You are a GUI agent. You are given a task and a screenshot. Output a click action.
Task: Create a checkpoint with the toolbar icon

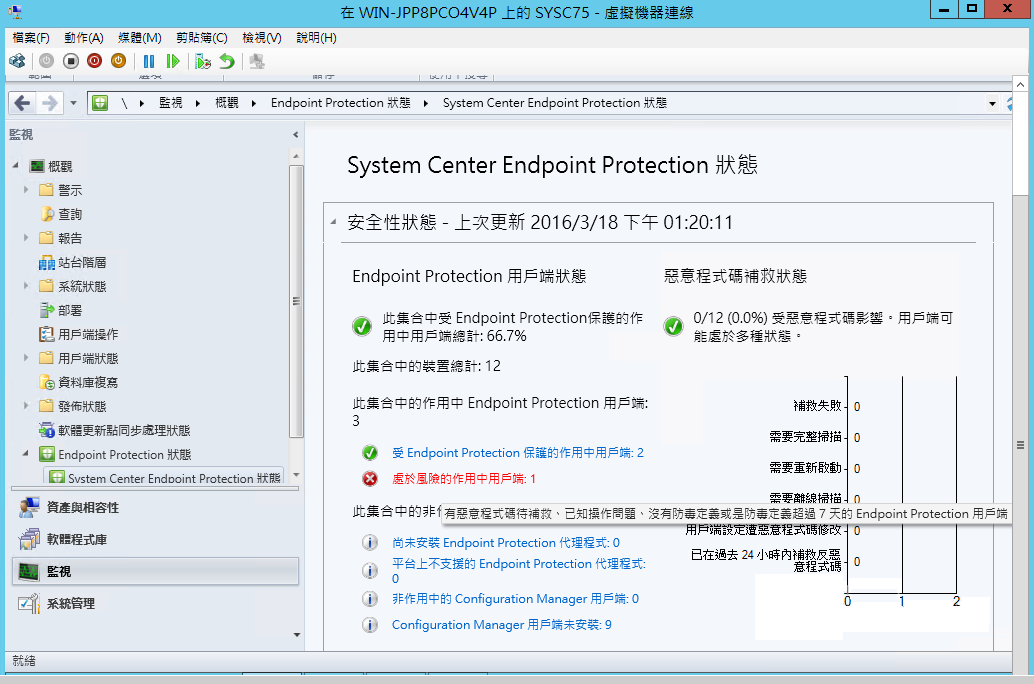[x=203, y=61]
